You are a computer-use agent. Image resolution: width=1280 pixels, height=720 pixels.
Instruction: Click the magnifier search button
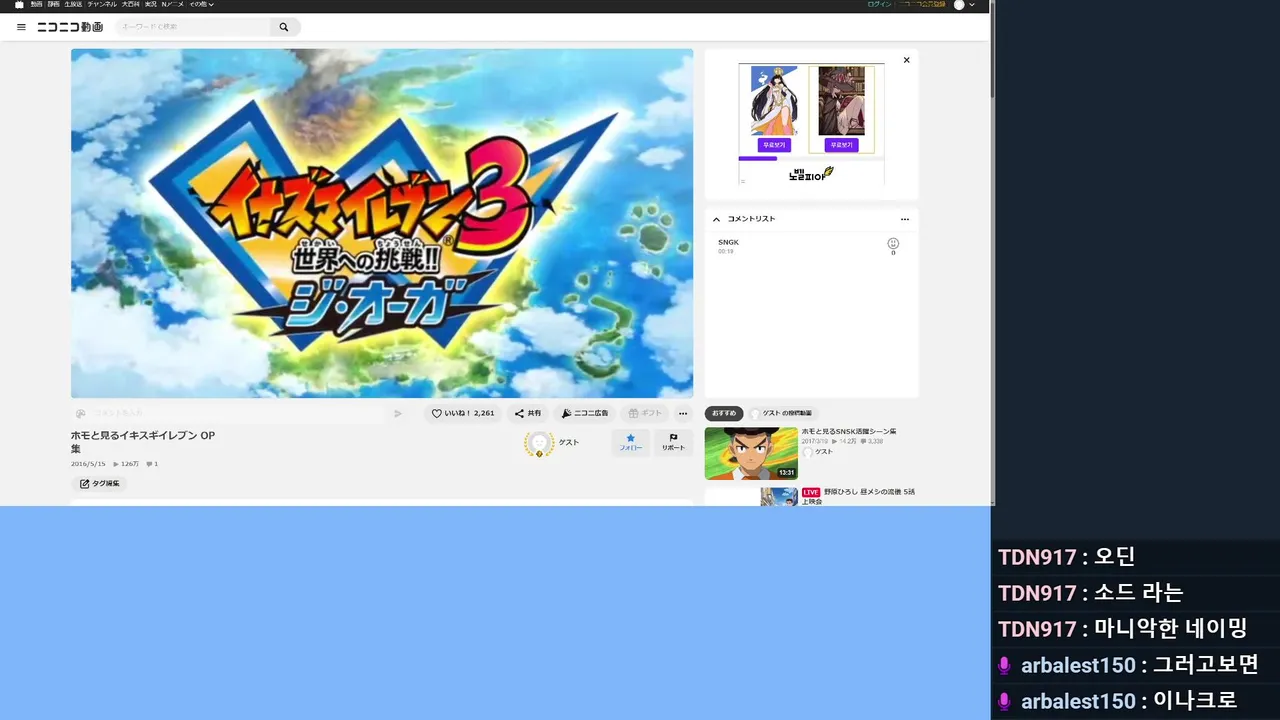284,27
